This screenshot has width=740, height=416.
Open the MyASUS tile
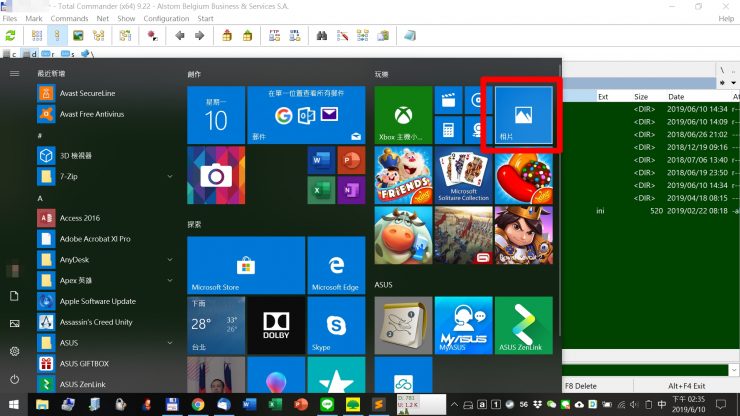462,325
